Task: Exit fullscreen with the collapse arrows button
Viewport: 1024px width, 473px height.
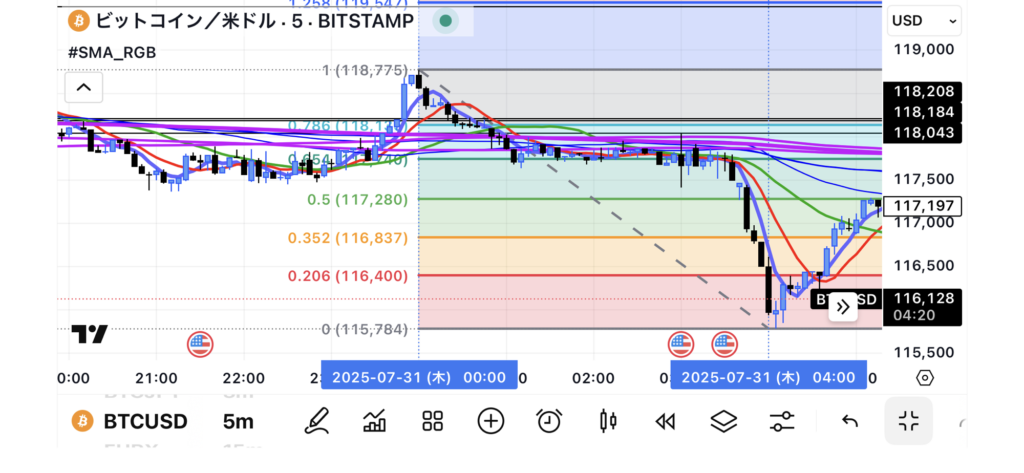Action: (x=908, y=421)
